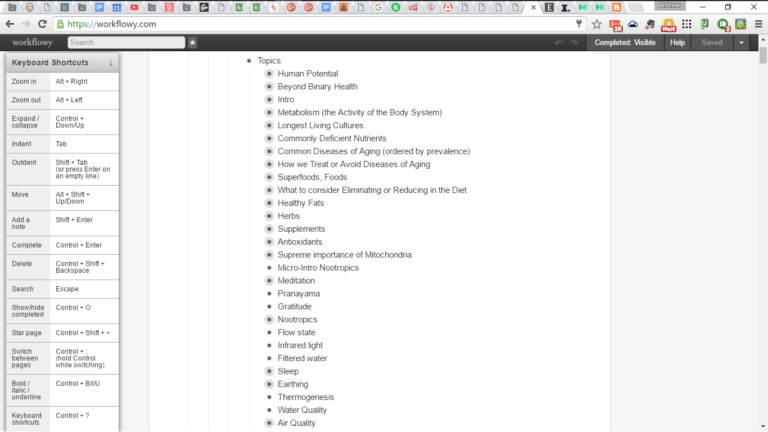Viewport: 768px width, 432px height.
Task: Click in the WorkFlowy search field
Action: point(126,43)
